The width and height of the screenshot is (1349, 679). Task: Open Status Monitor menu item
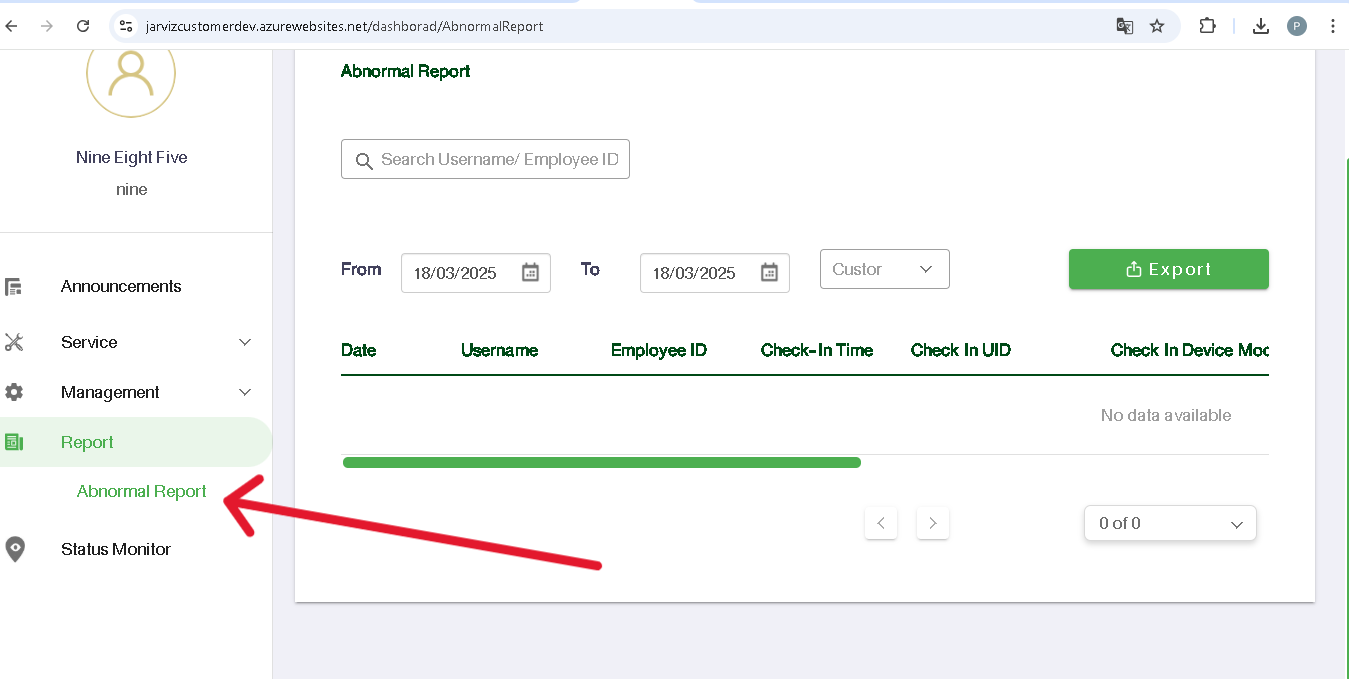(x=116, y=549)
